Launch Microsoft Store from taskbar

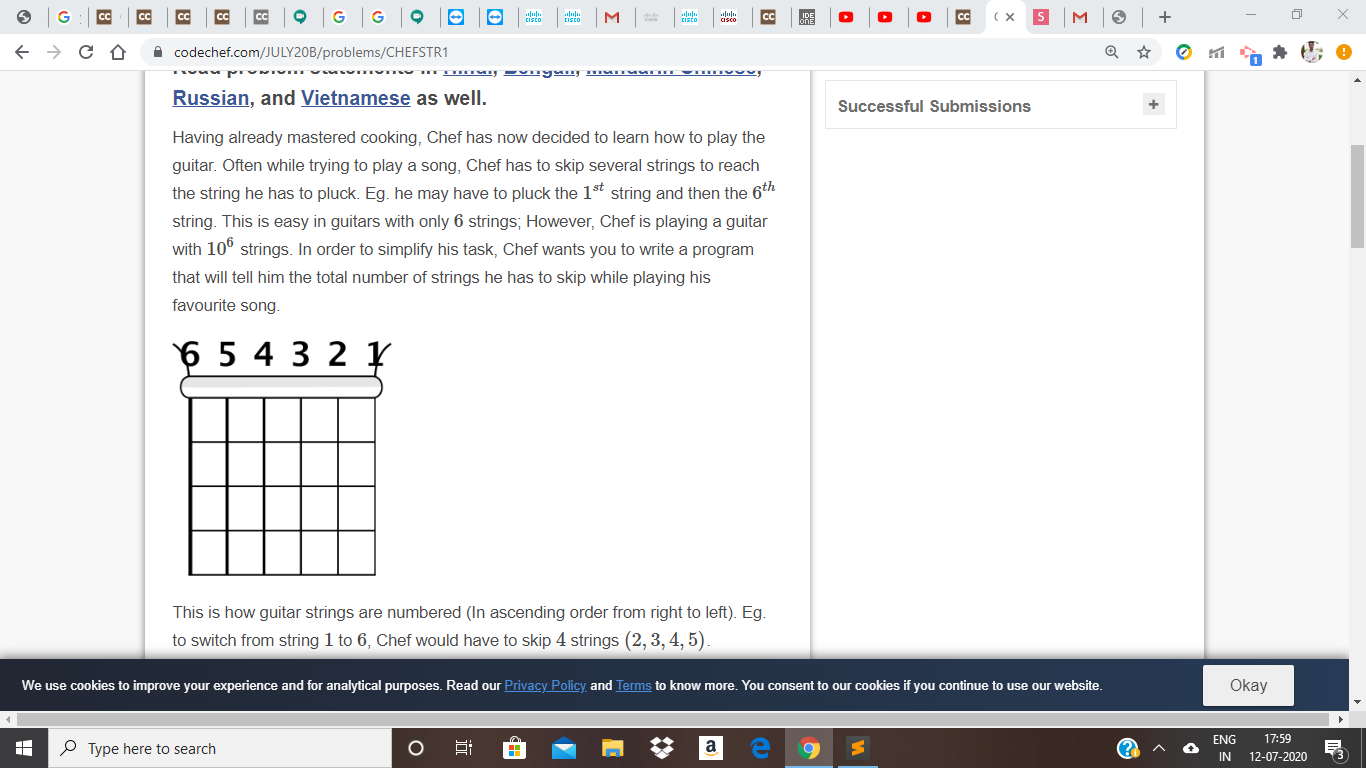point(514,748)
